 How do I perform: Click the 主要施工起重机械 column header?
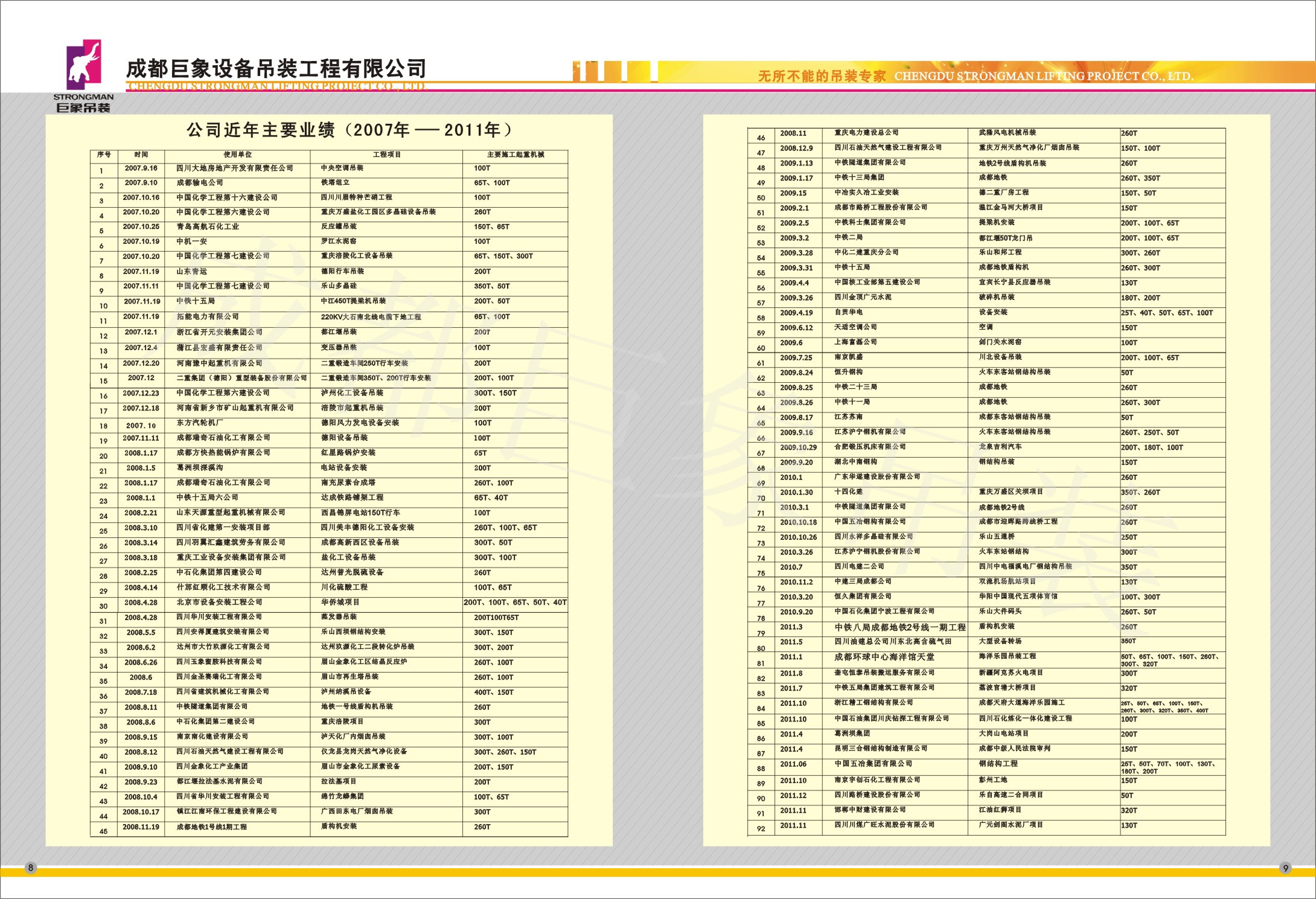click(x=515, y=155)
